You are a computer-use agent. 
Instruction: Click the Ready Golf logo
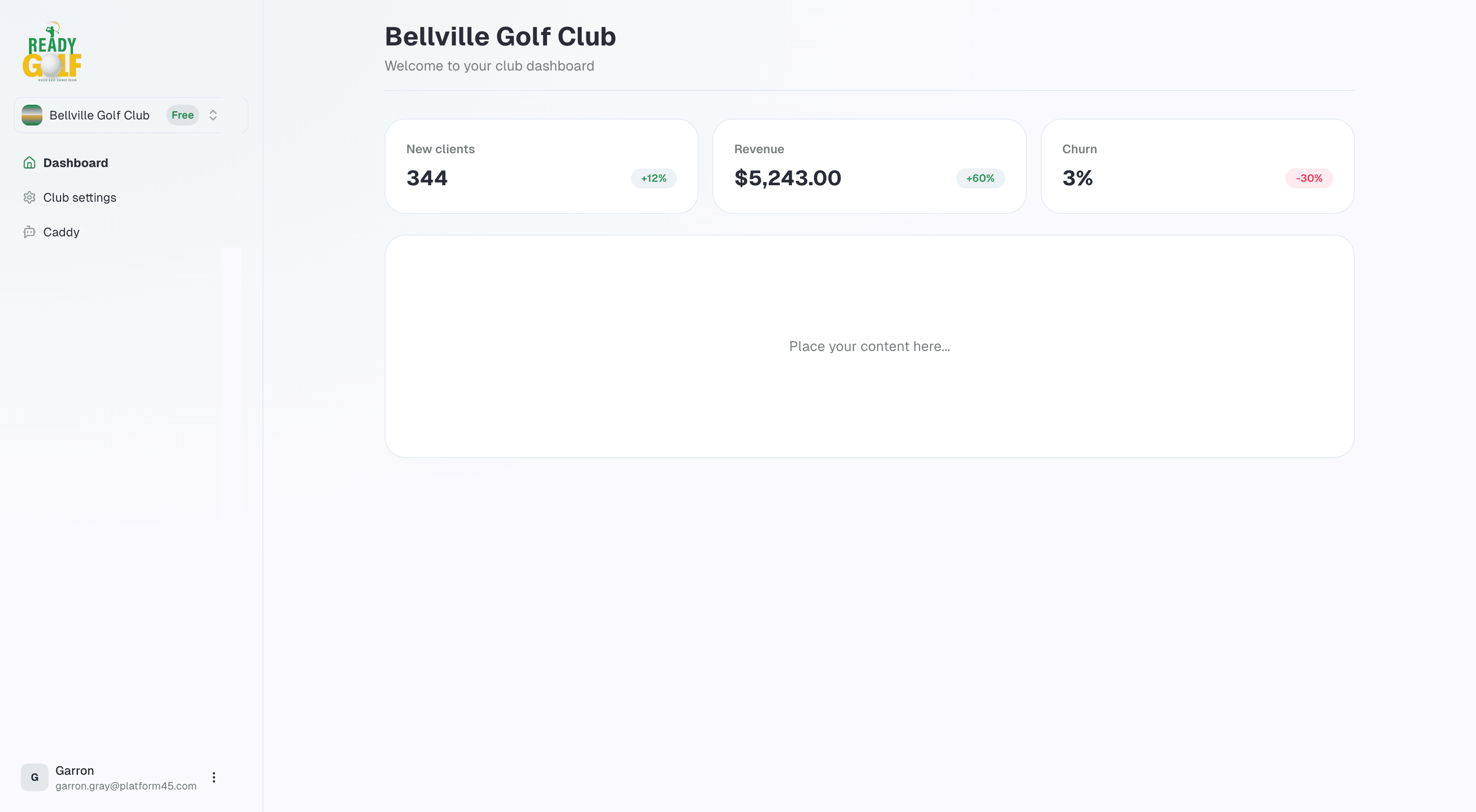click(x=52, y=52)
